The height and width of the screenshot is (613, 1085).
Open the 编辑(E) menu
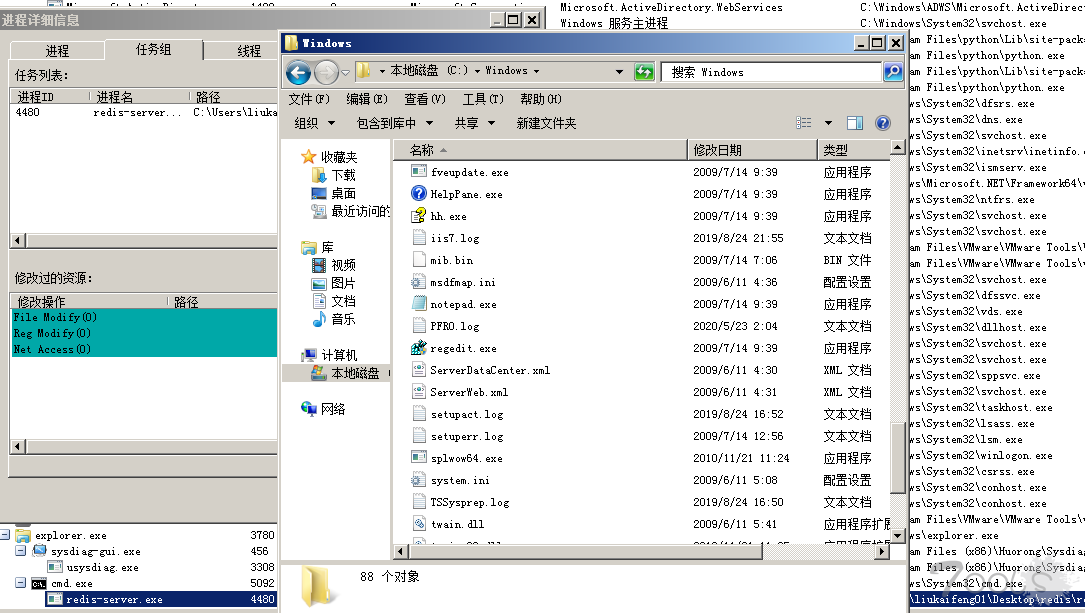pyautogui.click(x=367, y=99)
